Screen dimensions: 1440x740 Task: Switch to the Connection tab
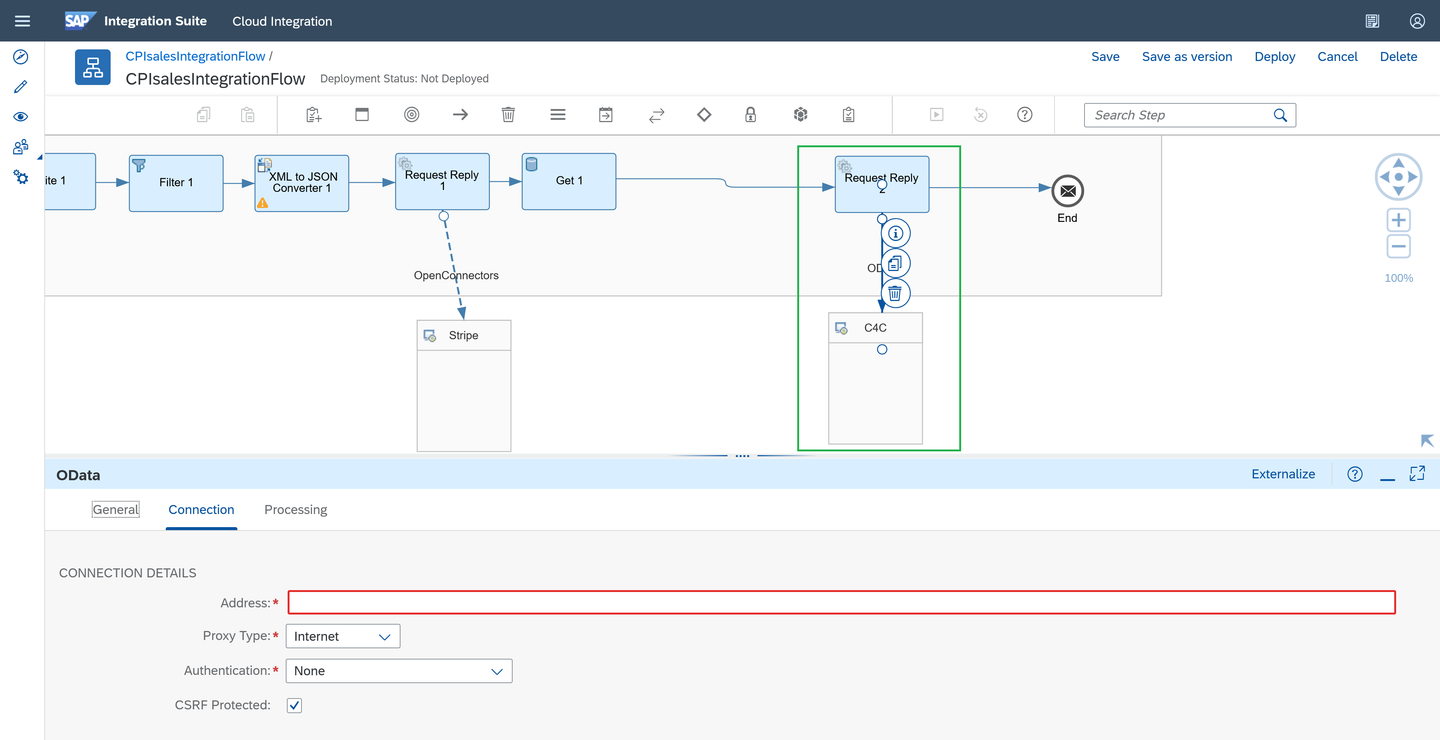point(201,510)
